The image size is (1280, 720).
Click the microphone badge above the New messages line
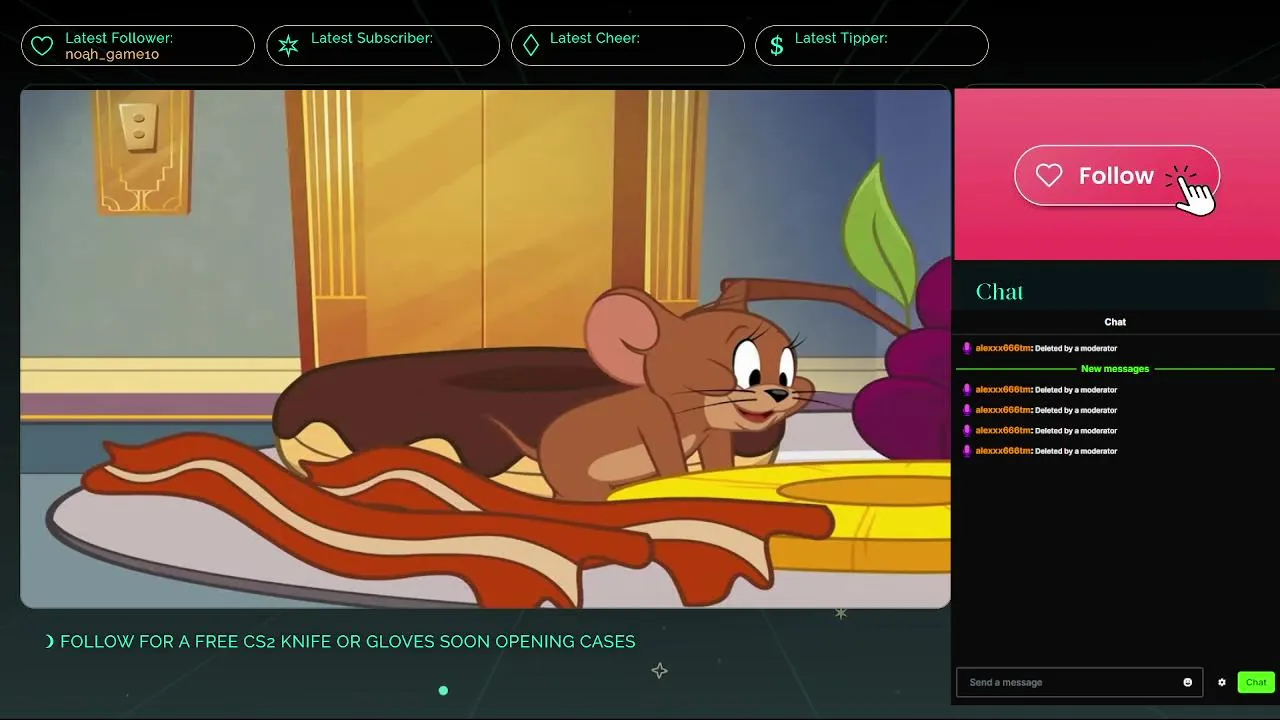click(967, 349)
